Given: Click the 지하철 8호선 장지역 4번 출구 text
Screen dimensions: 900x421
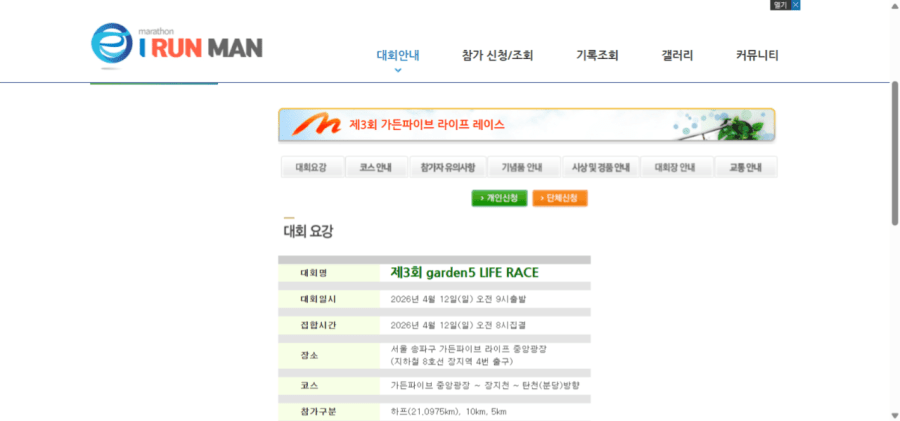Looking at the screenshot, I should [x=452, y=362].
